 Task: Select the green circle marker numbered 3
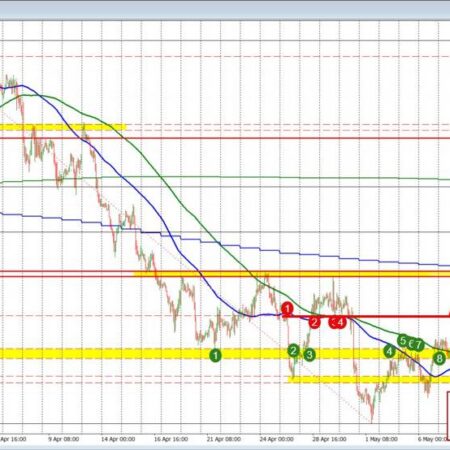(309, 354)
